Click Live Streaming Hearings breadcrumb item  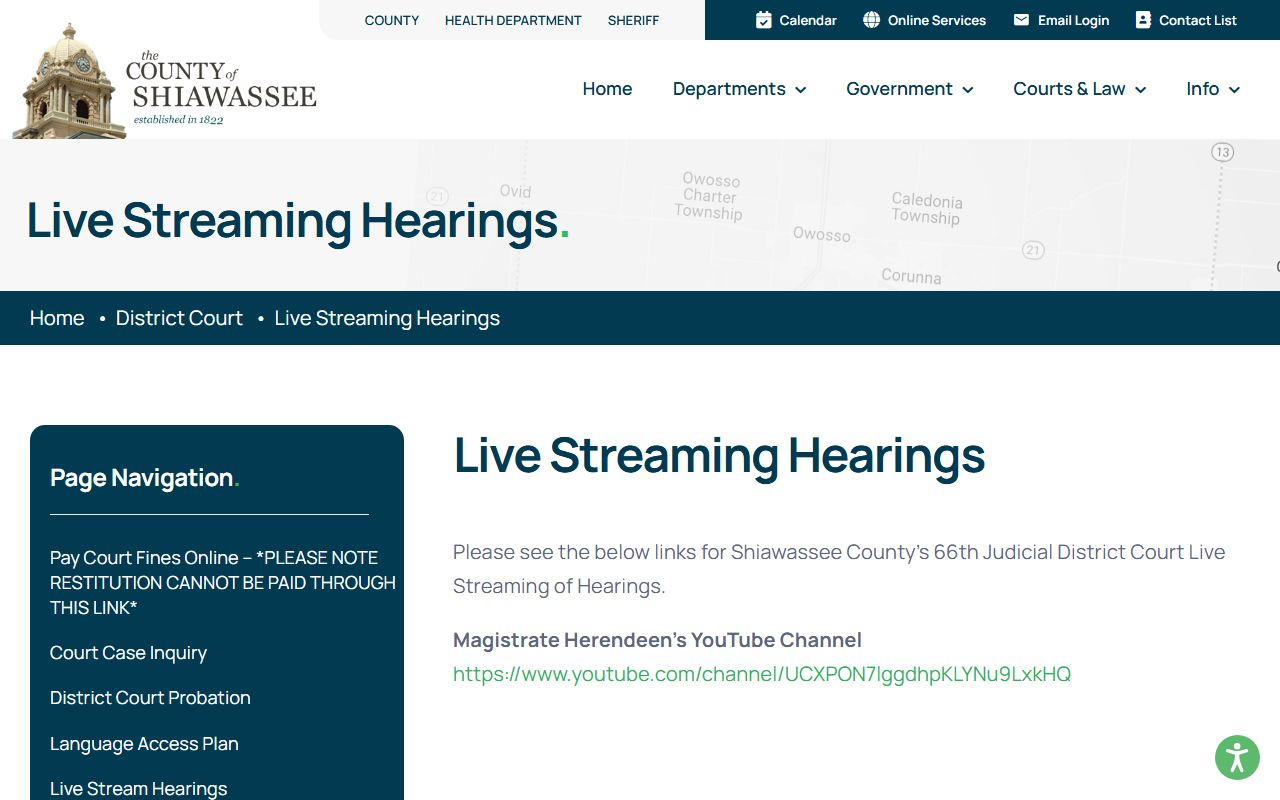coord(387,318)
